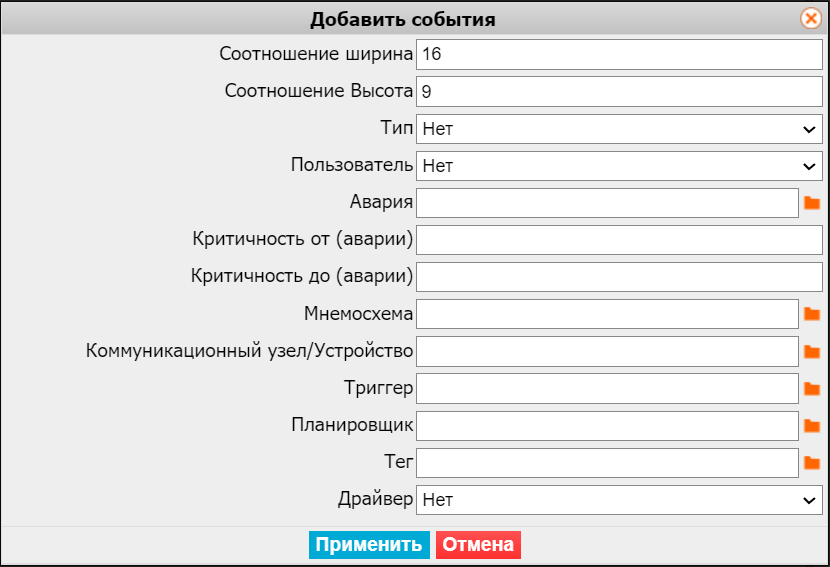Viewport: 830px width, 567px height.
Task: Browse for Мнемосхема with folder icon
Action: (811, 314)
